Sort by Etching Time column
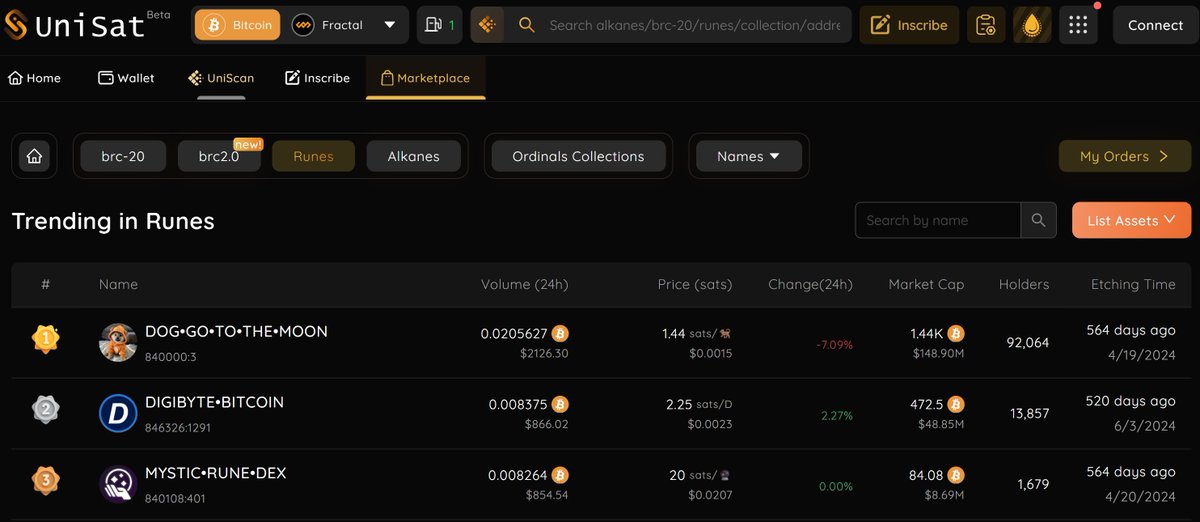 [1133, 284]
